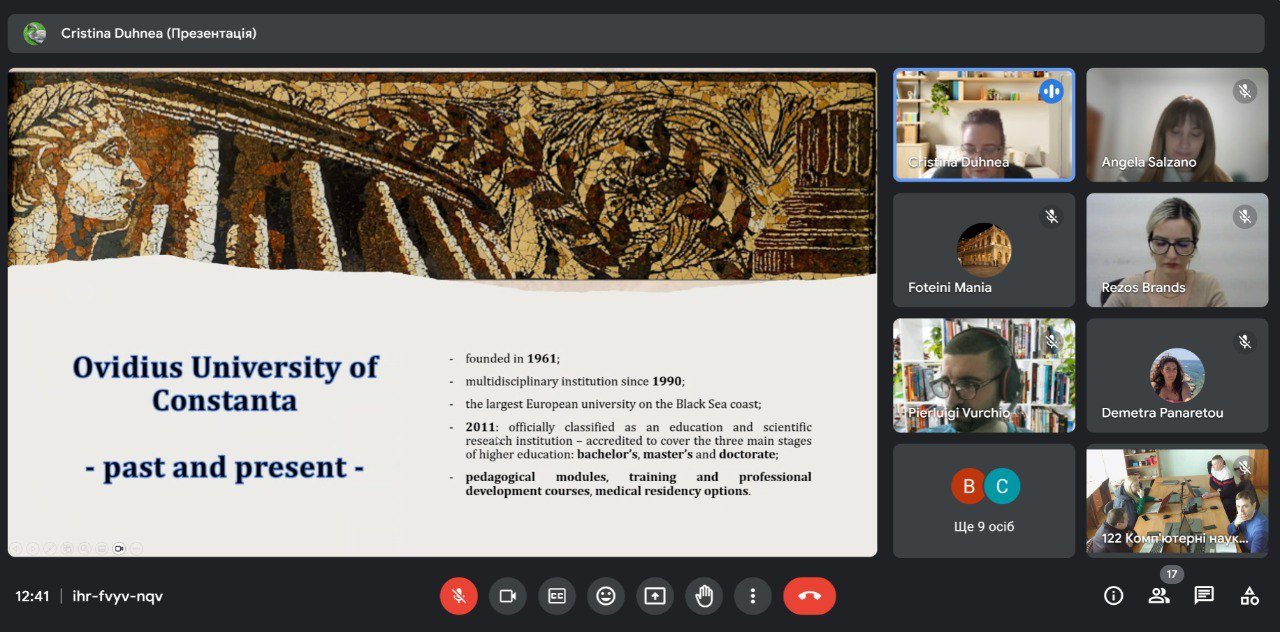The image size is (1280, 632).
Task: Select Pierluigi Vurchio's video tile
Action: coord(984,375)
